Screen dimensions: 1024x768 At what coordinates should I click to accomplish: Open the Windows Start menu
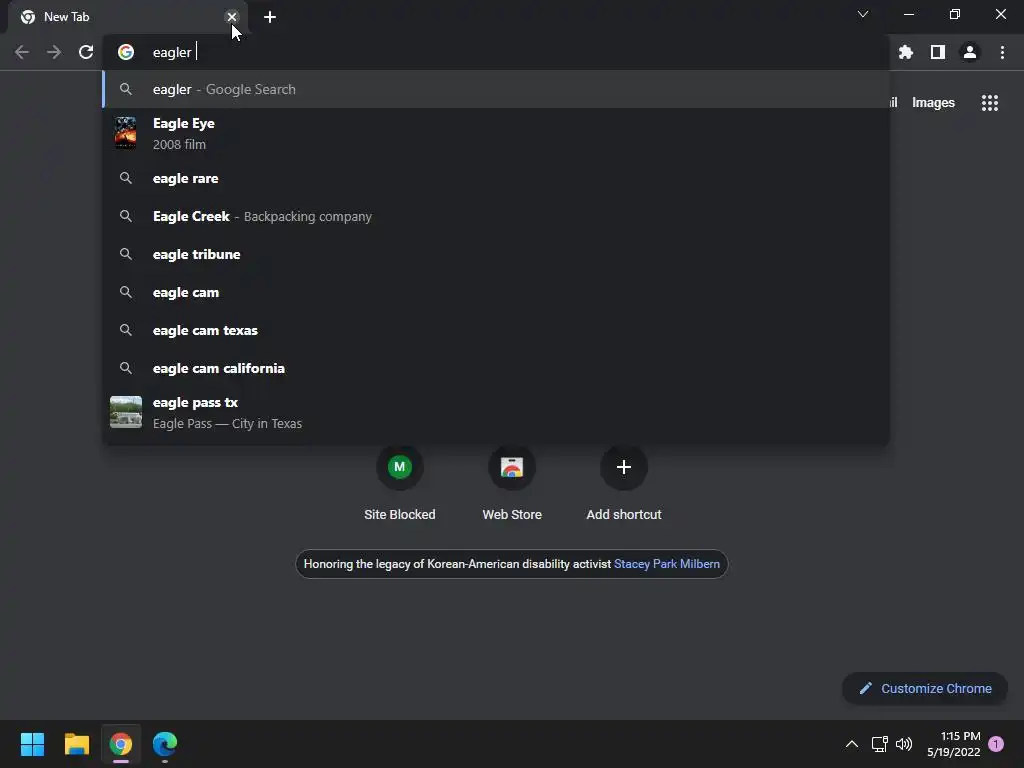[32, 744]
